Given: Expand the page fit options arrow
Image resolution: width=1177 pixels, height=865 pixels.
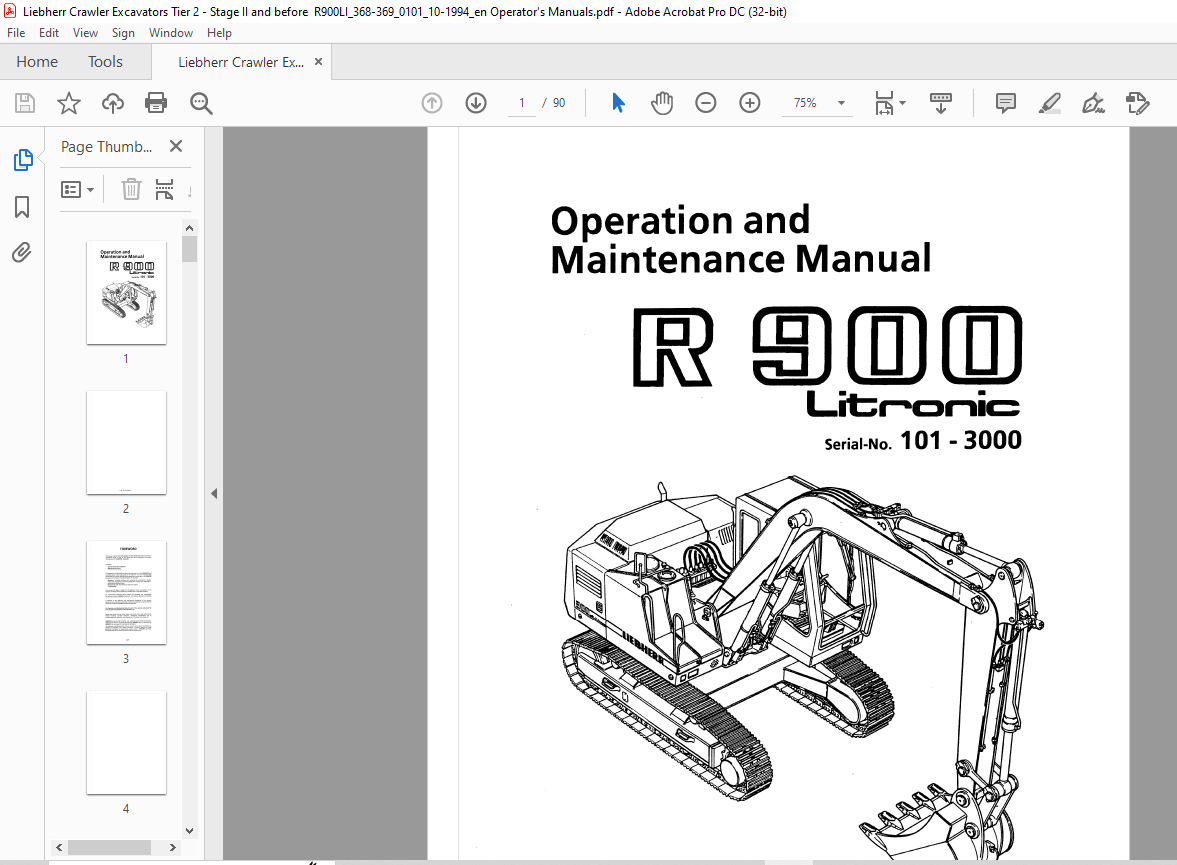Looking at the screenshot, I should [x=902, y=103].
